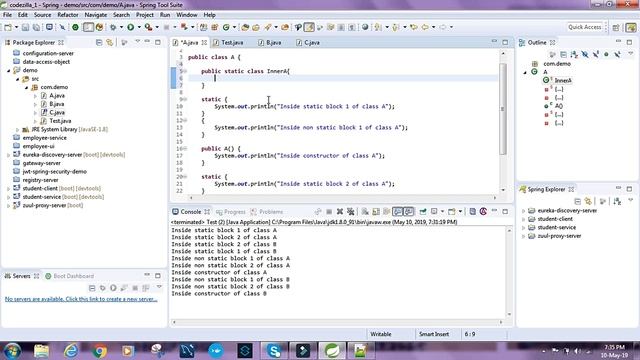
Task: Click the Quick Access search field
Action: pos(585,27)
